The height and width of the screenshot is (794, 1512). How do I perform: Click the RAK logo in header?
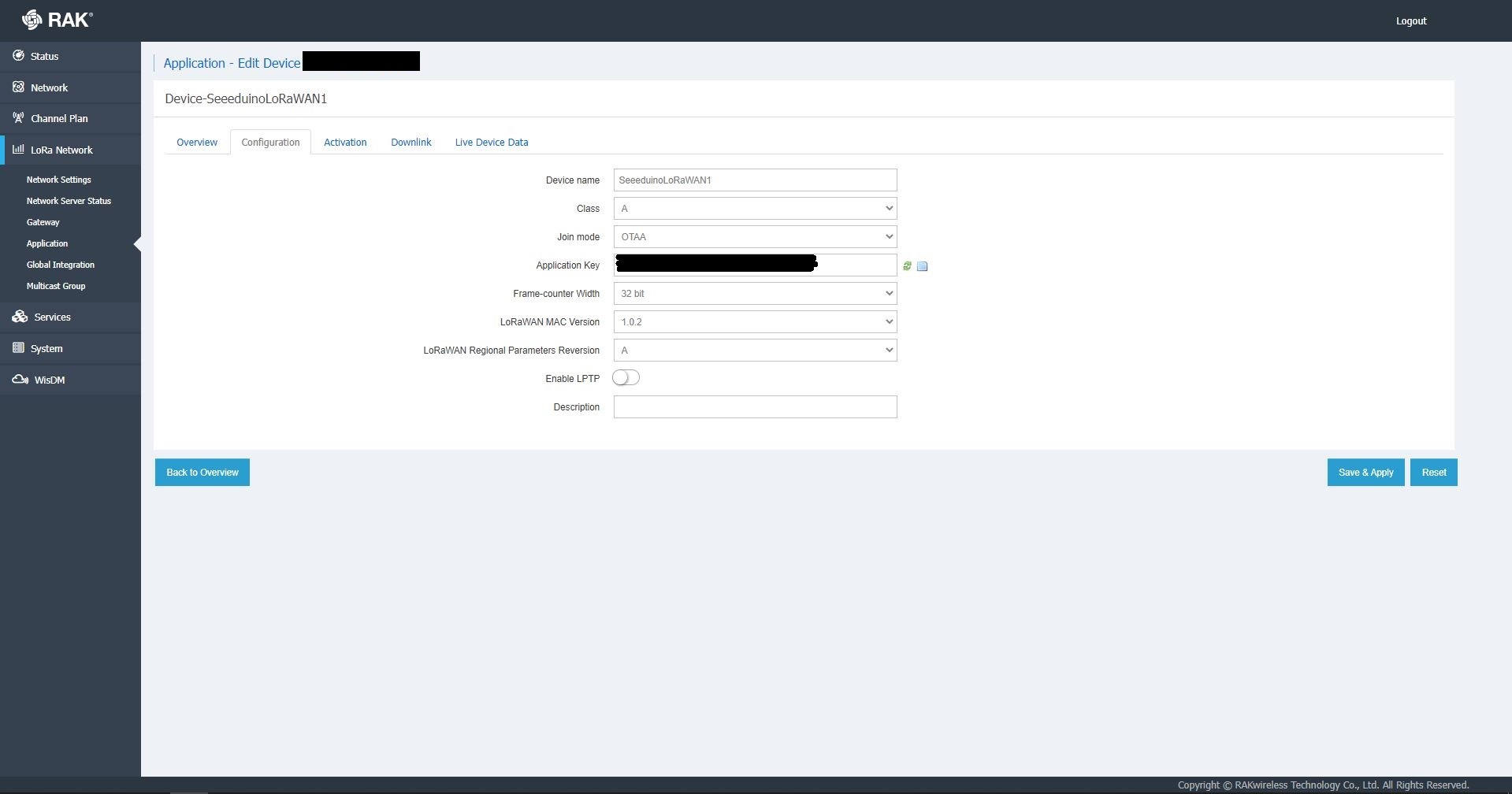point(57,20)
